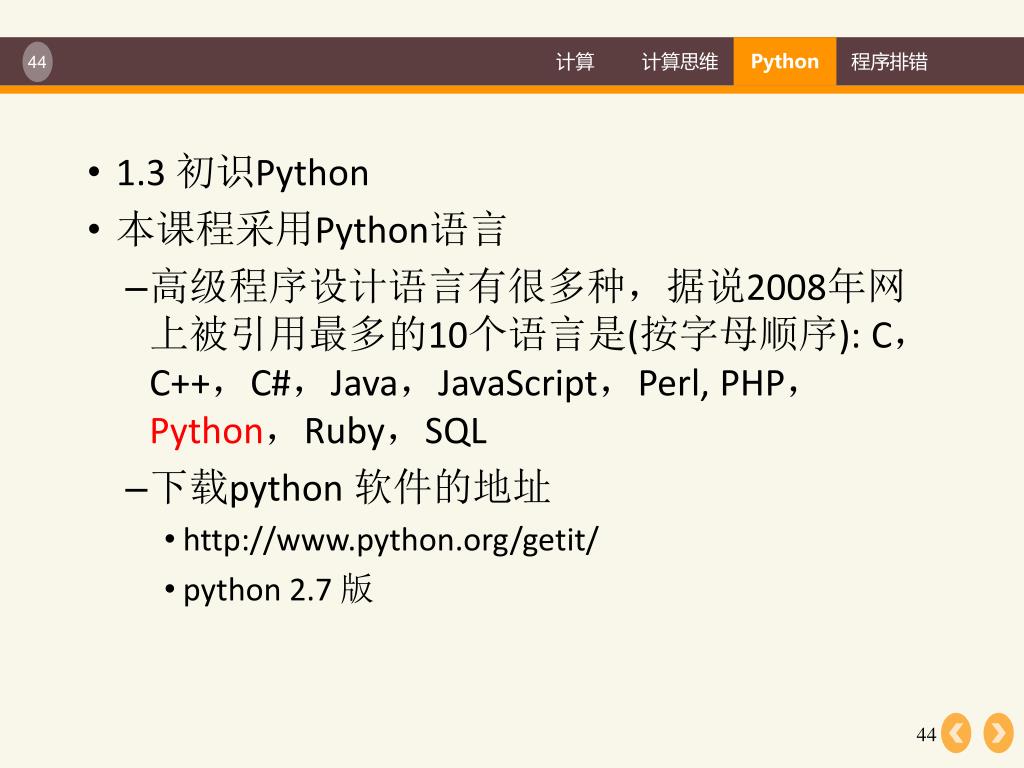Click the word PHP in the list

(752, 383)
